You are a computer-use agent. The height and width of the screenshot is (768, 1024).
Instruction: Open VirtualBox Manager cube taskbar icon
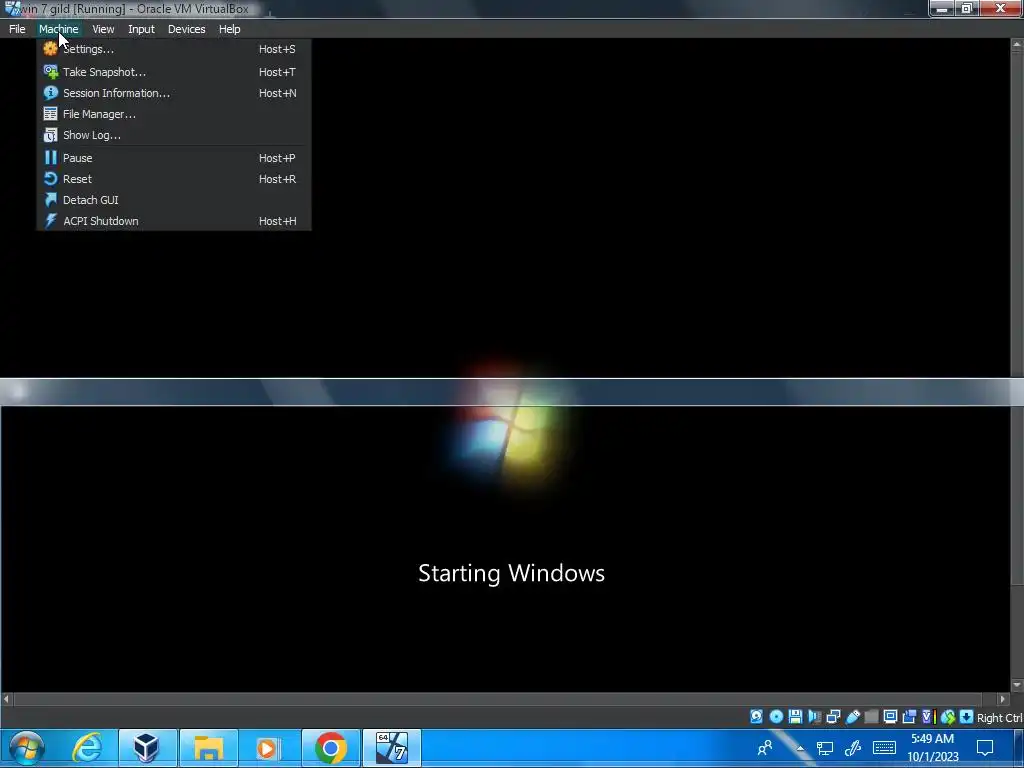147,748
